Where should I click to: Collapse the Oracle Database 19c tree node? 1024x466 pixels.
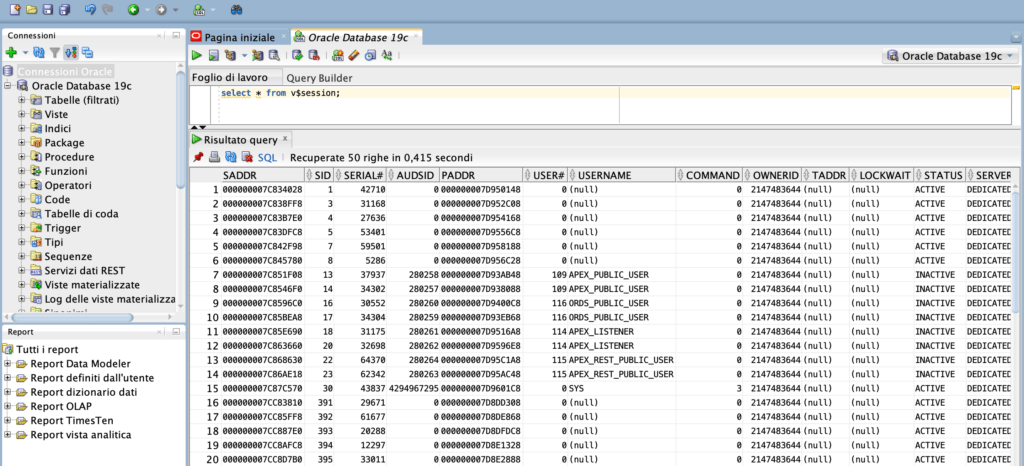(x=8, y=85)
